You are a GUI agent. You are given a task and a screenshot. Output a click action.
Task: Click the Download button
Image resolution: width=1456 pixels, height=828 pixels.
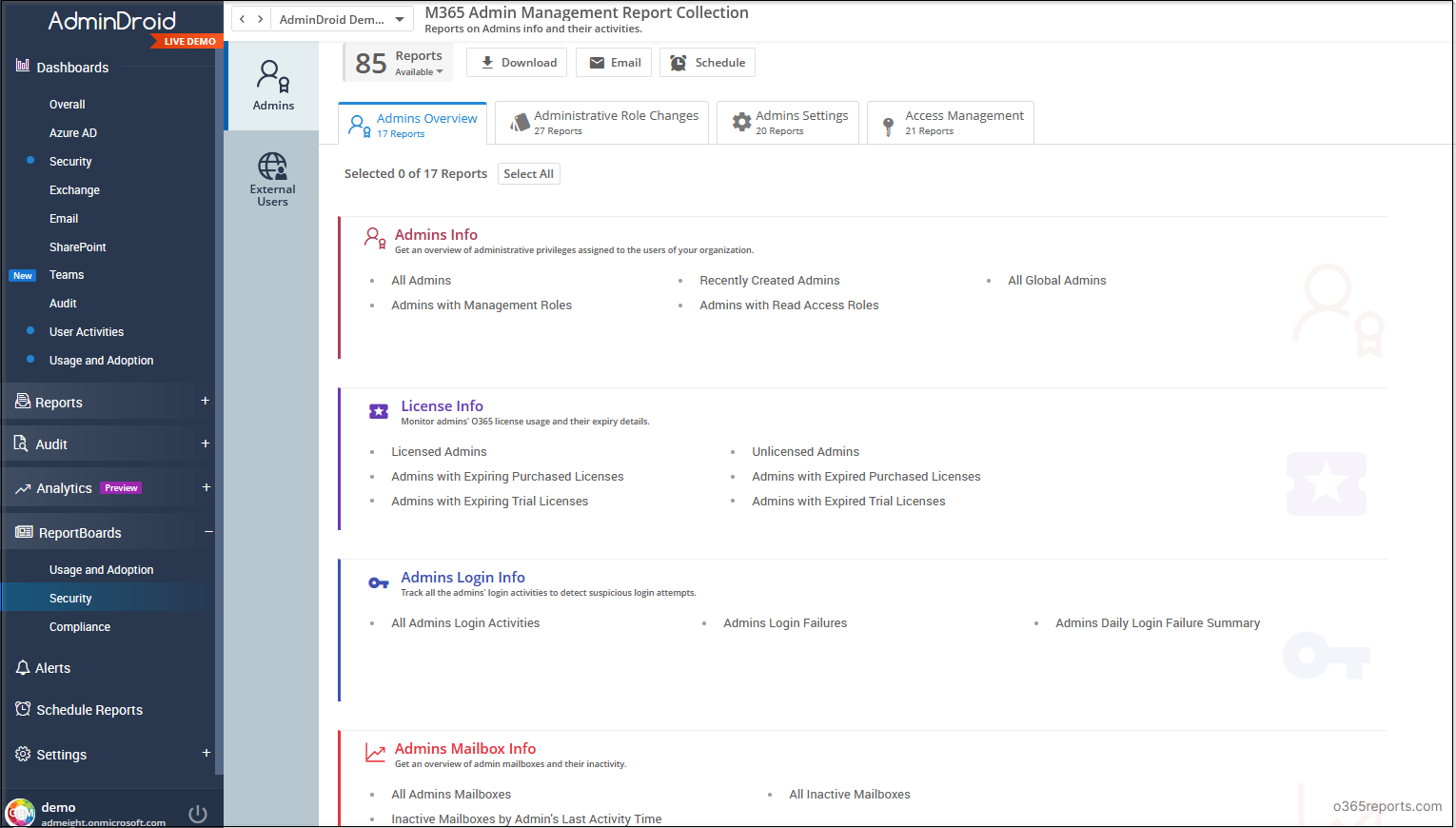(x=518, y=63)
